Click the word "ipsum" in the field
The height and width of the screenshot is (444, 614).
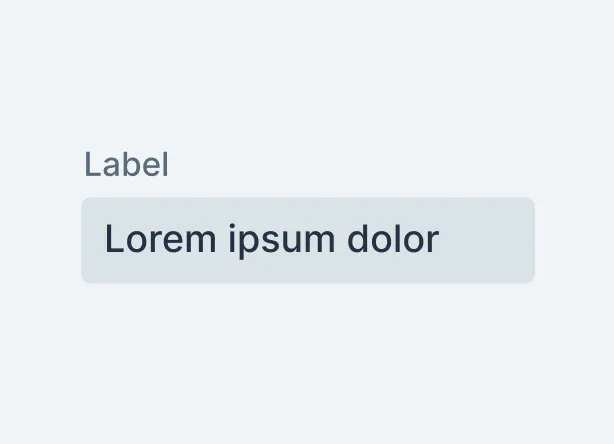click(x=280, y=241)
